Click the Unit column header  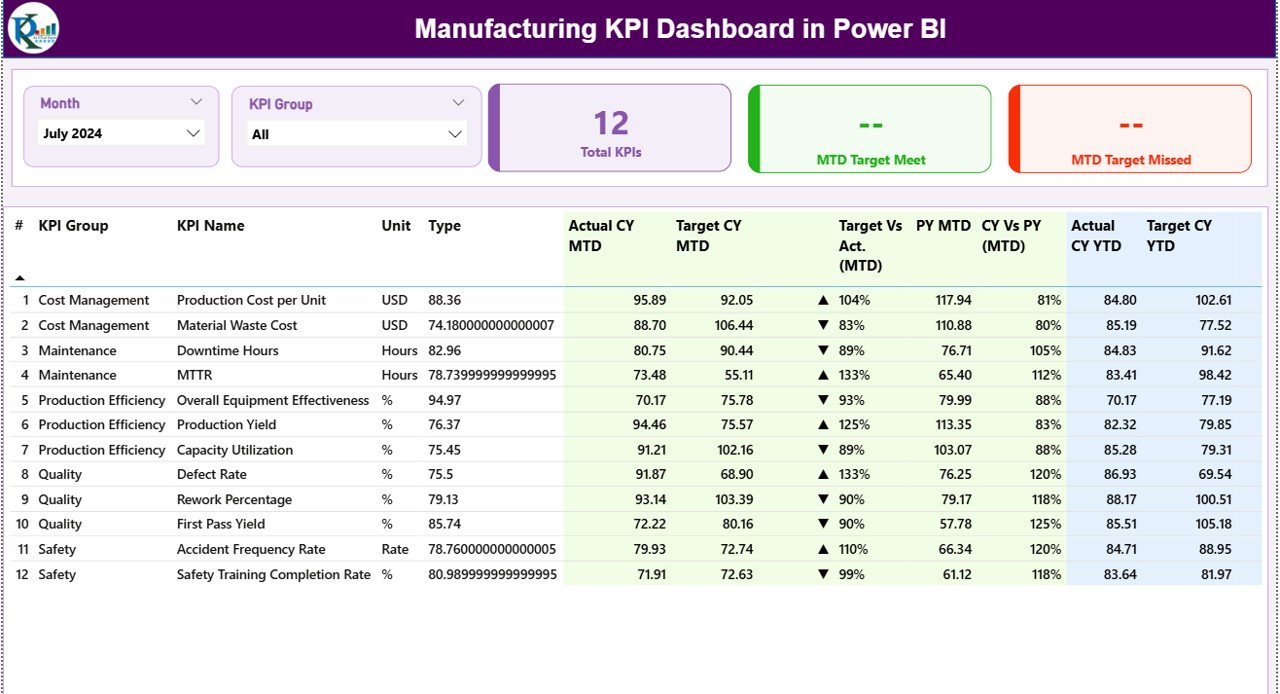coord(396,226)
